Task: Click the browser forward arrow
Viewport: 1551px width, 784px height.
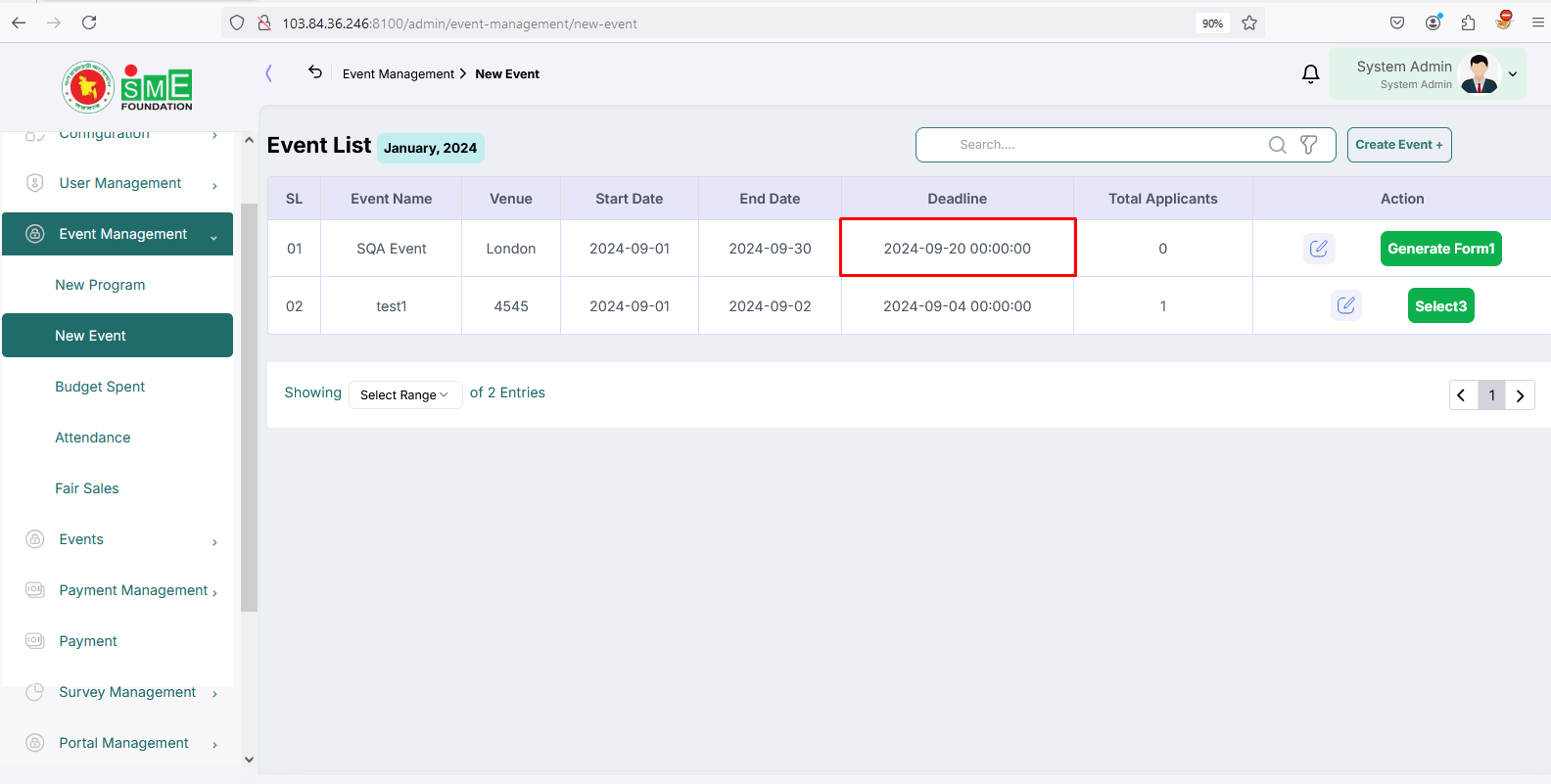Action: point(54,23)
